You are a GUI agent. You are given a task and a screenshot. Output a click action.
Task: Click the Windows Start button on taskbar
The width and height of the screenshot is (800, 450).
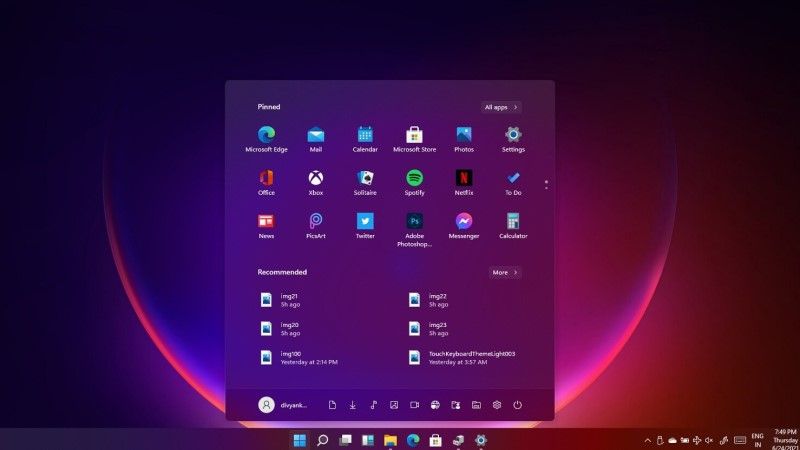click(300, 440)
